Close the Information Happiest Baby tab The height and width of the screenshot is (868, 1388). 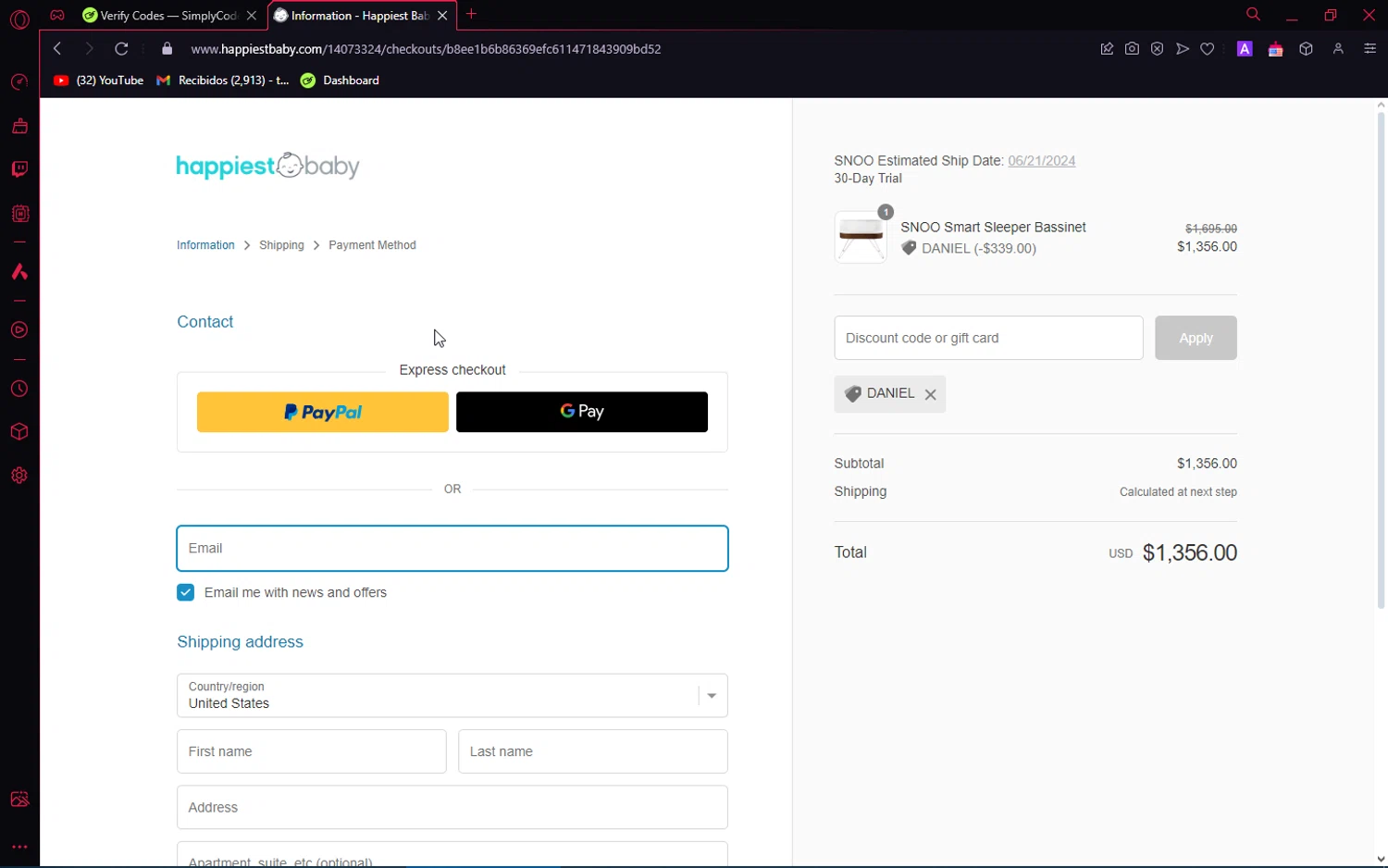click(442, 16)
